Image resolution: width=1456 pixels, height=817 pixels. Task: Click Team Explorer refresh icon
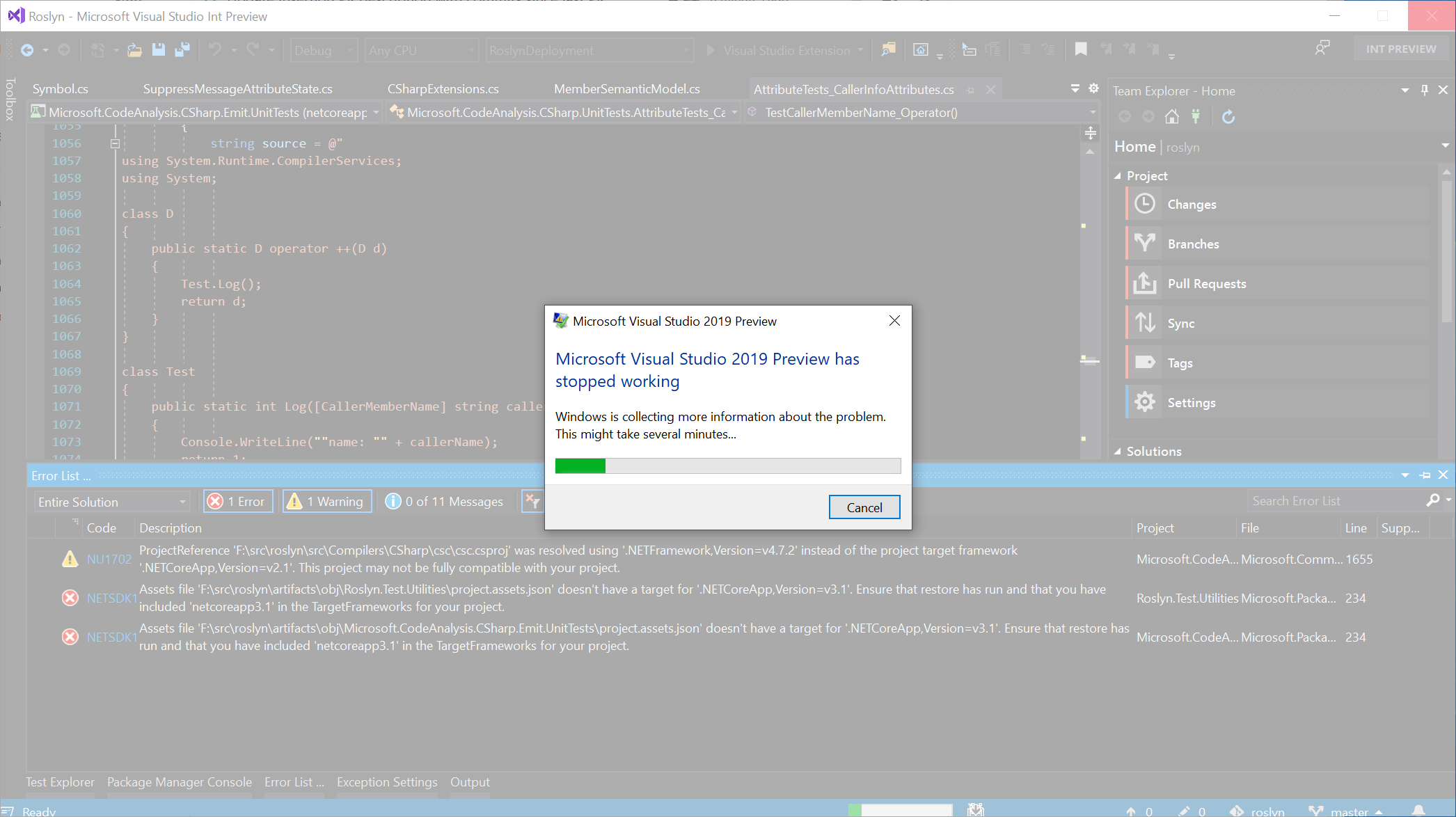point(1228,117)
